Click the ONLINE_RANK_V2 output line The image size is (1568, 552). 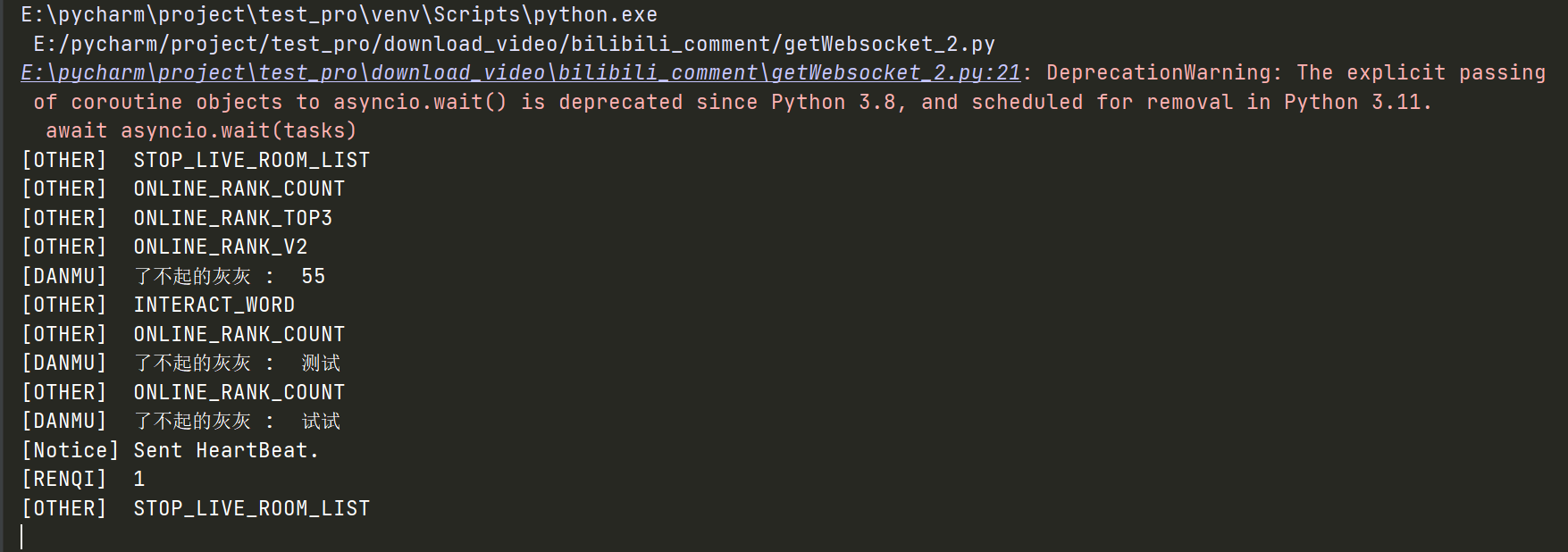(x=164, y=247)
